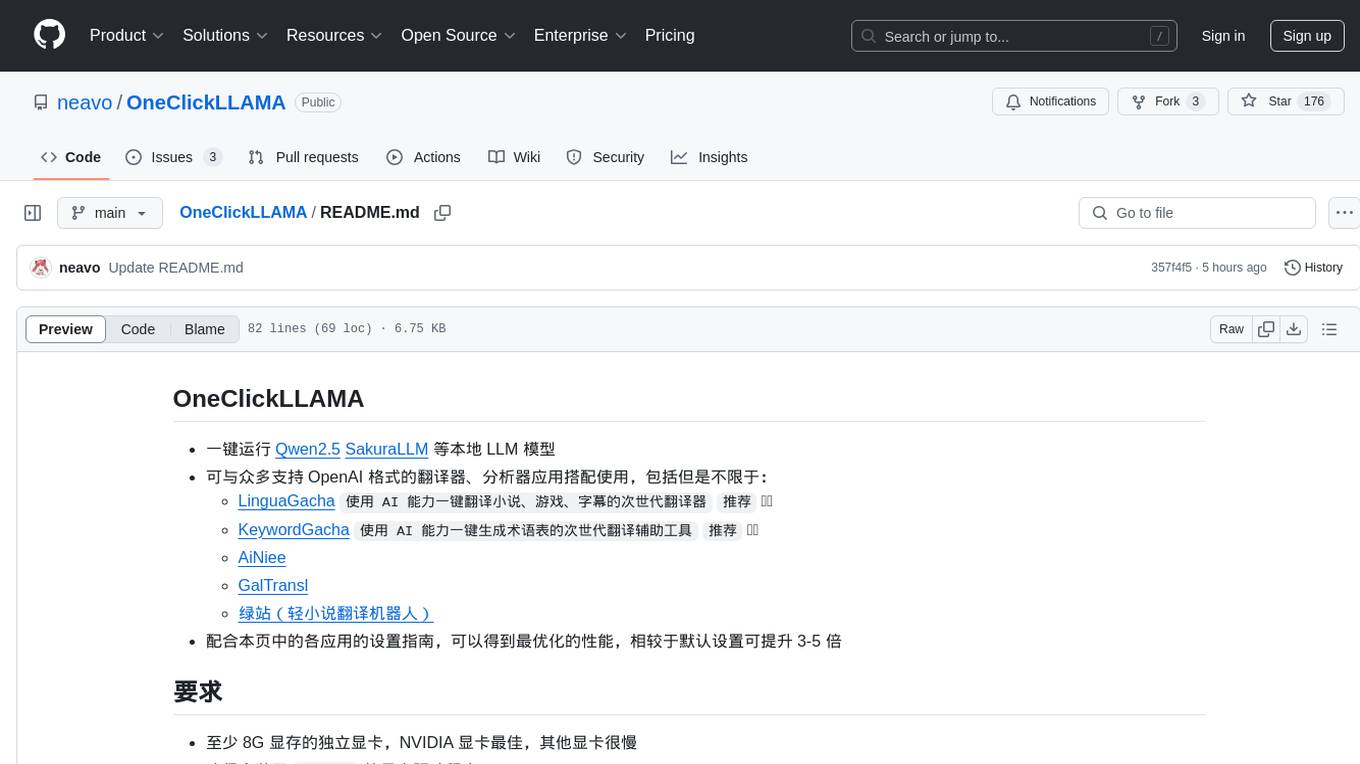Open the more file actions menu
1360x764 pixels.
[1344, 213]
